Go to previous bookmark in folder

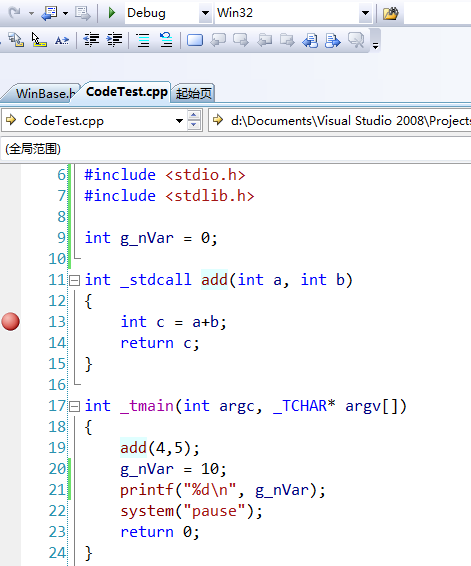point(265,40)
